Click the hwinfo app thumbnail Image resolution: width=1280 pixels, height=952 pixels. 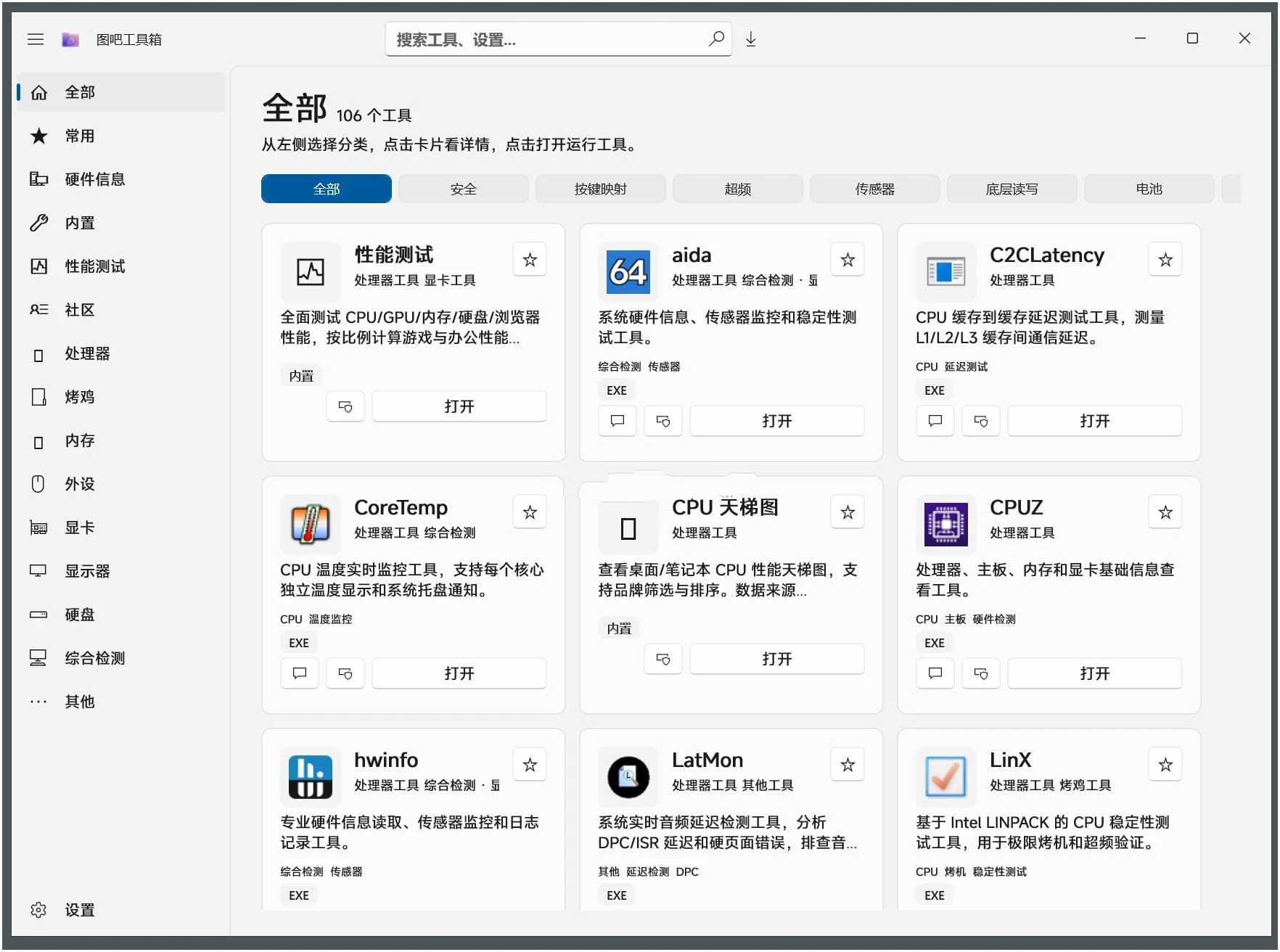click(x=311, y=777)
